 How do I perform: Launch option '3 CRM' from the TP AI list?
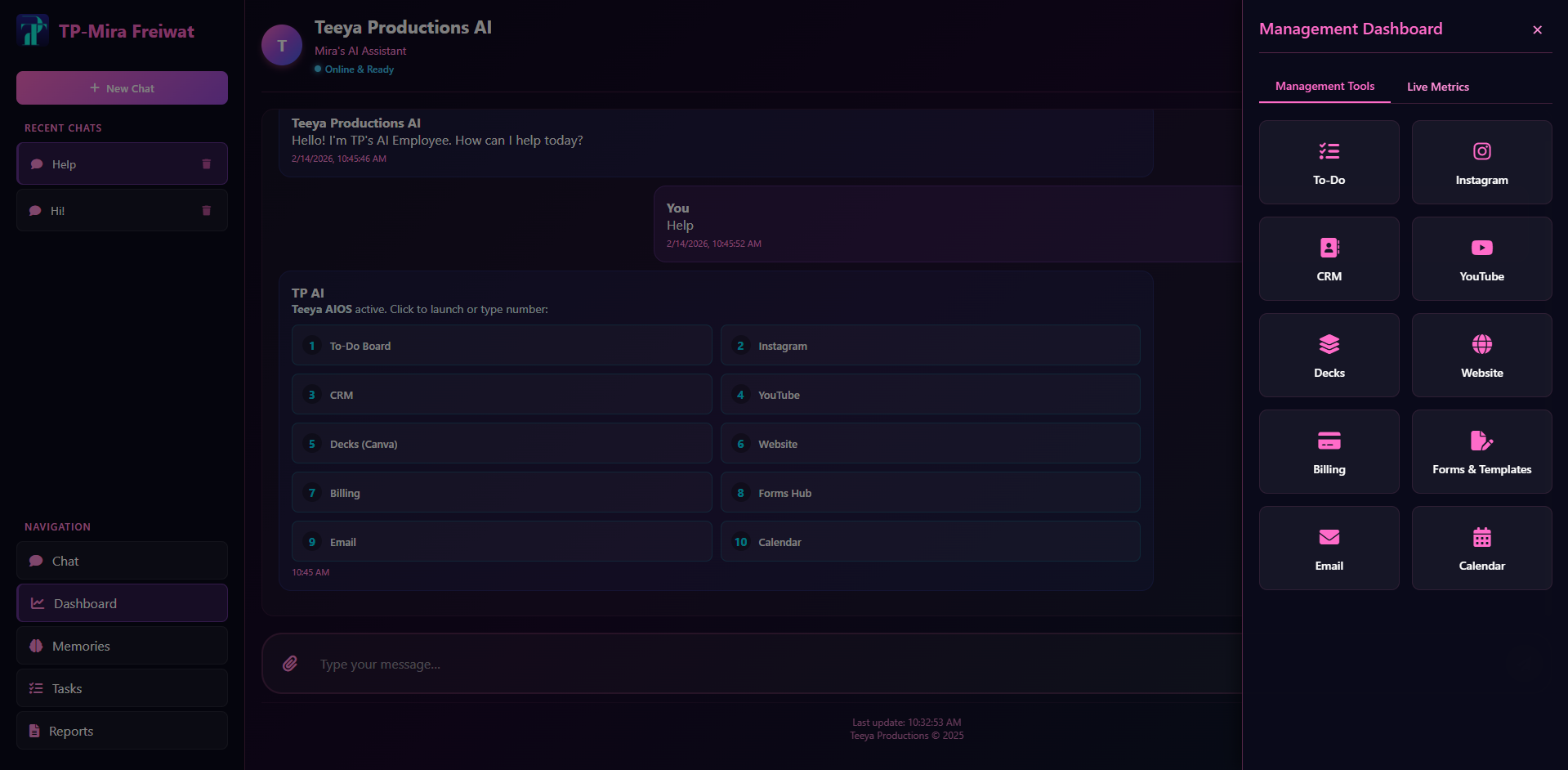(501, 394)
